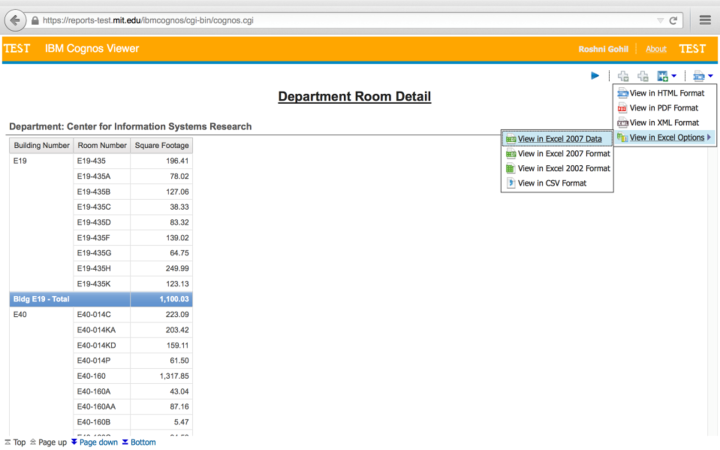Select View in CSV Format
720x450 pixels.
[551, 184]
